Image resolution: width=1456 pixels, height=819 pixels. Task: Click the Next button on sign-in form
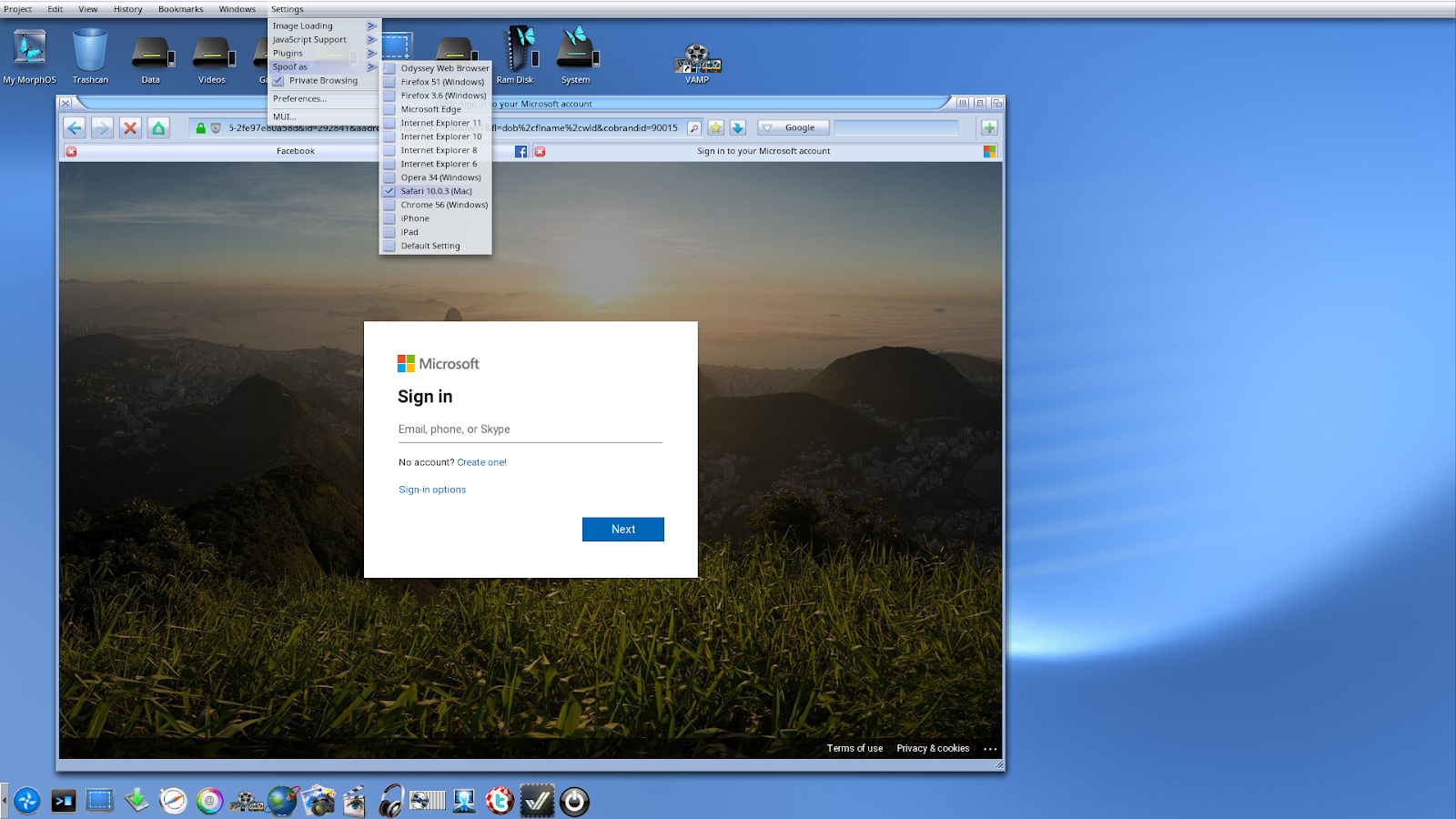[x=623, y=530]
